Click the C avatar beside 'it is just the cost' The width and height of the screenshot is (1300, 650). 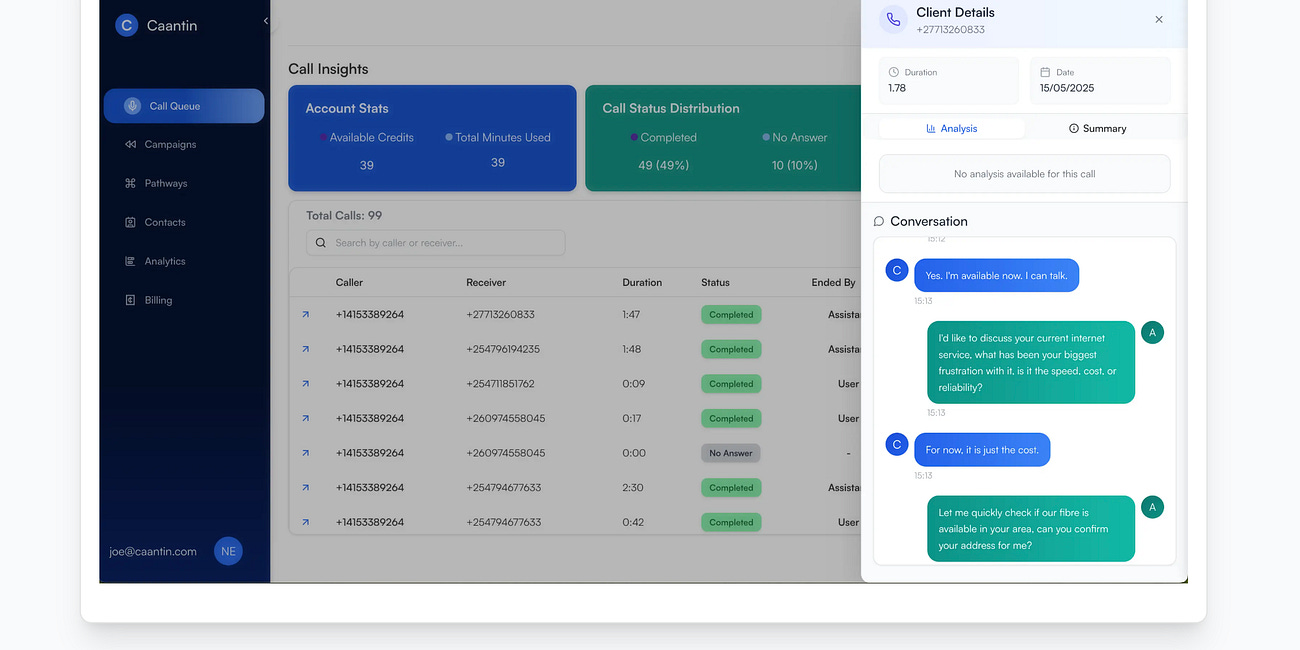coord(897,444)
